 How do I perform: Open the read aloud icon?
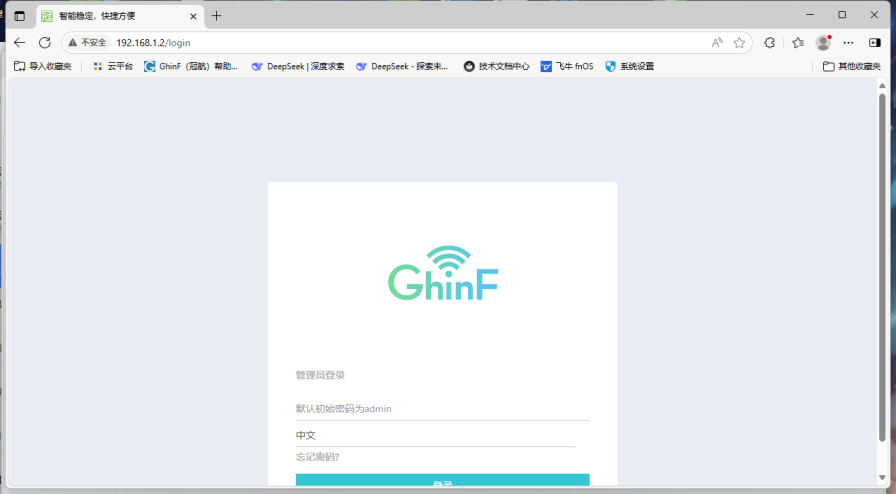coord(717,42)
